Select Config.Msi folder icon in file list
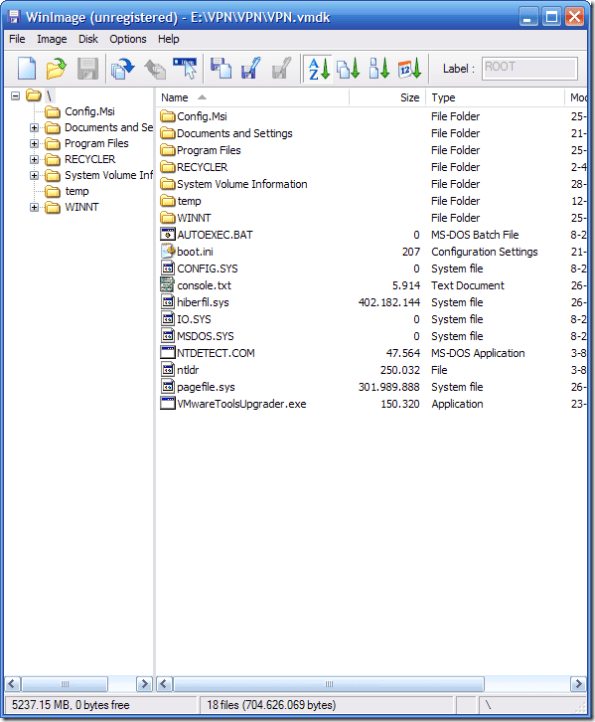The width and height of the screenshot is (595, 722). click(x=168, y=116)
